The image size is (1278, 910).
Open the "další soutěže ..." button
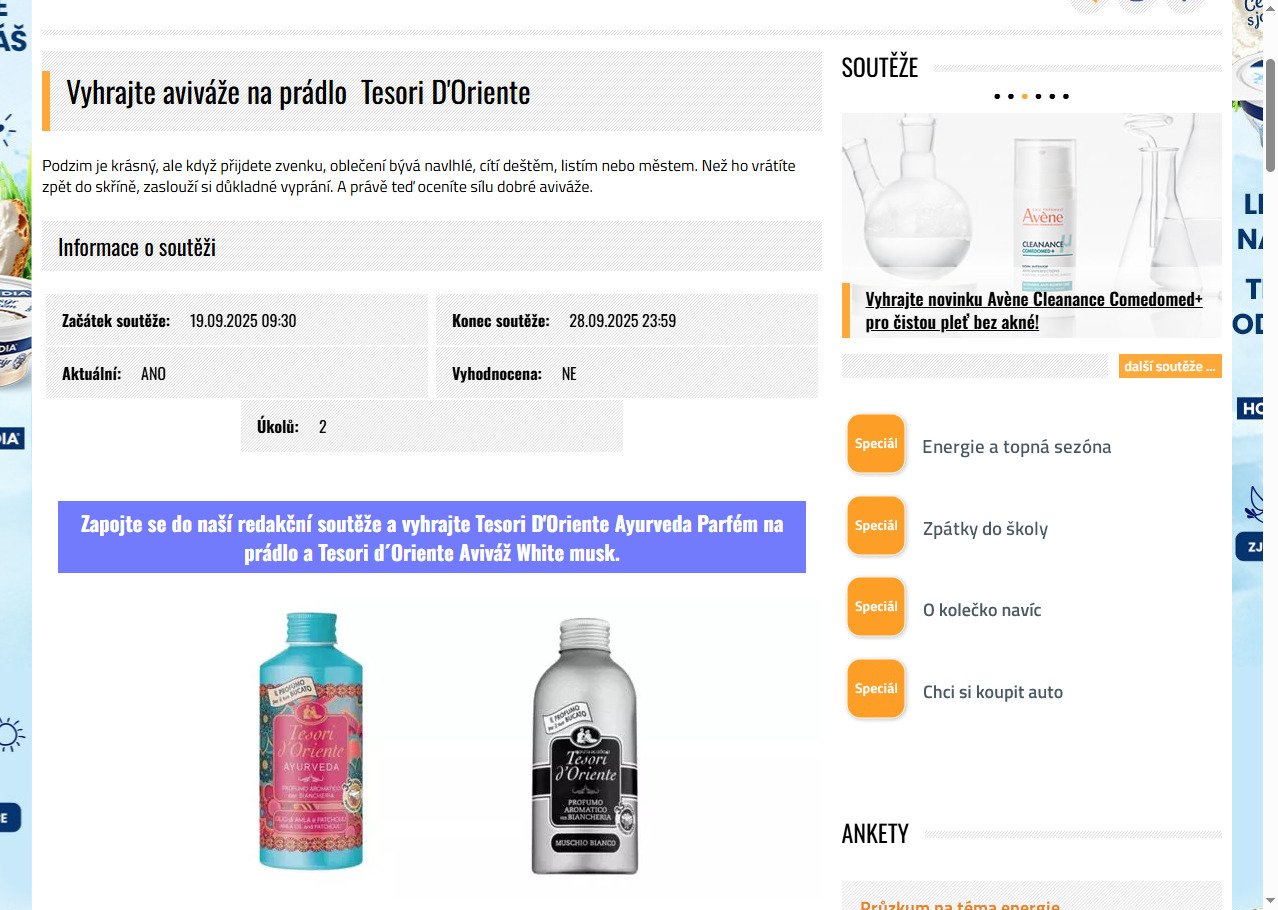tap(1169, 366)
